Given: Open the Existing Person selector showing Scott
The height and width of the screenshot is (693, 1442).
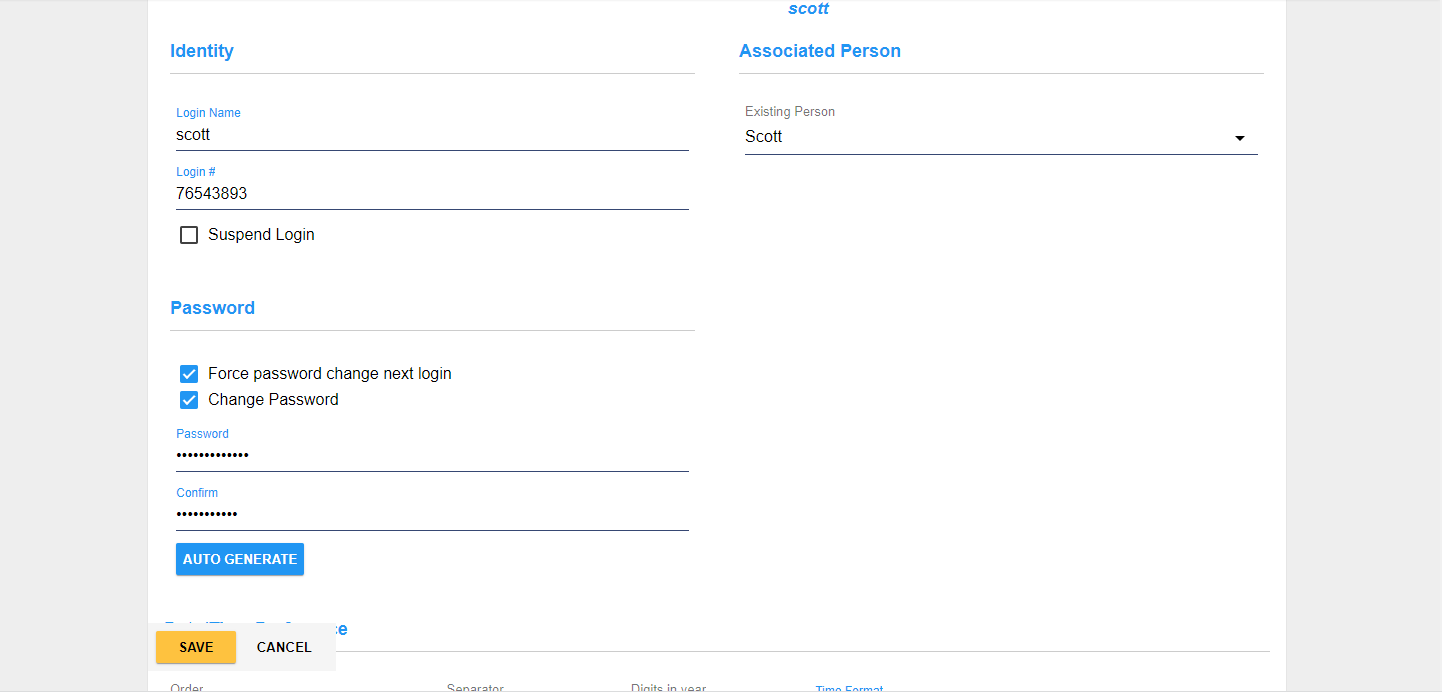Looking at the screenshot, I should point(990,137).
